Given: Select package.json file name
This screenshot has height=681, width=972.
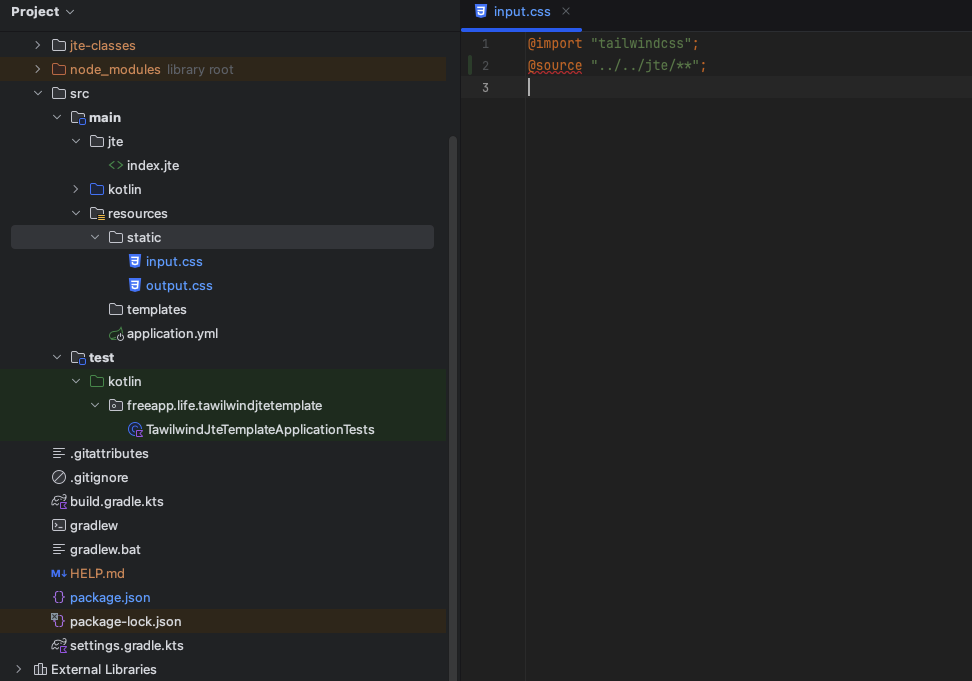Looking at the screenshot, I should 110,597.
